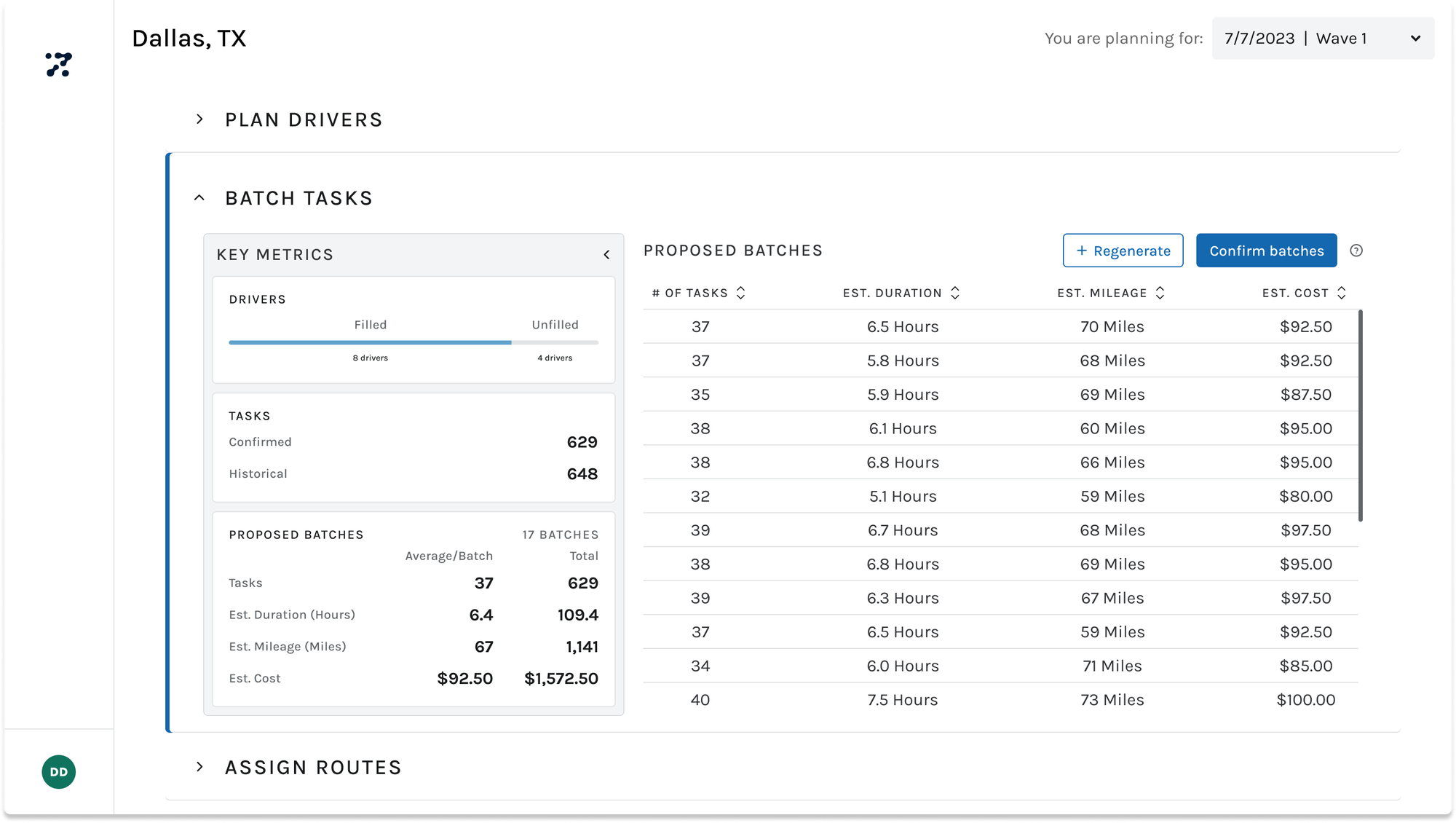Select the 40 tasks batch row
The width and height of the screenshot is (1456, 823).
pos(1000,700)
